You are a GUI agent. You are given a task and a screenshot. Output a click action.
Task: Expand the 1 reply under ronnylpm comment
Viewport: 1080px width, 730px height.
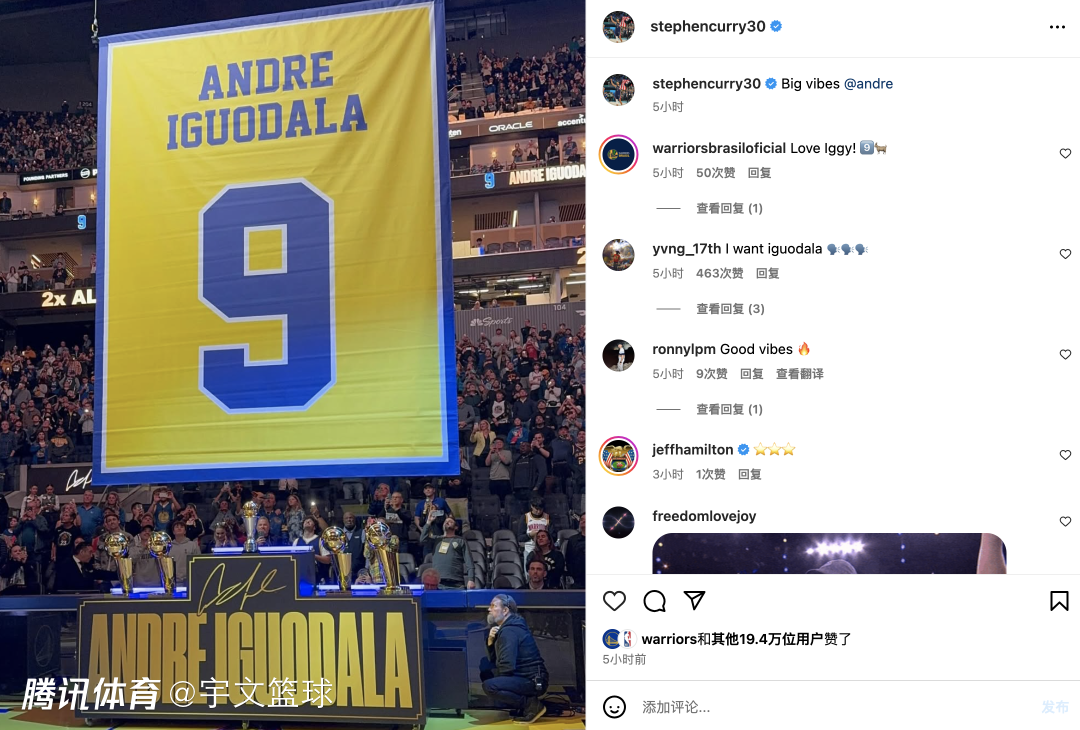pyautogui.click(x=729, y=409)
